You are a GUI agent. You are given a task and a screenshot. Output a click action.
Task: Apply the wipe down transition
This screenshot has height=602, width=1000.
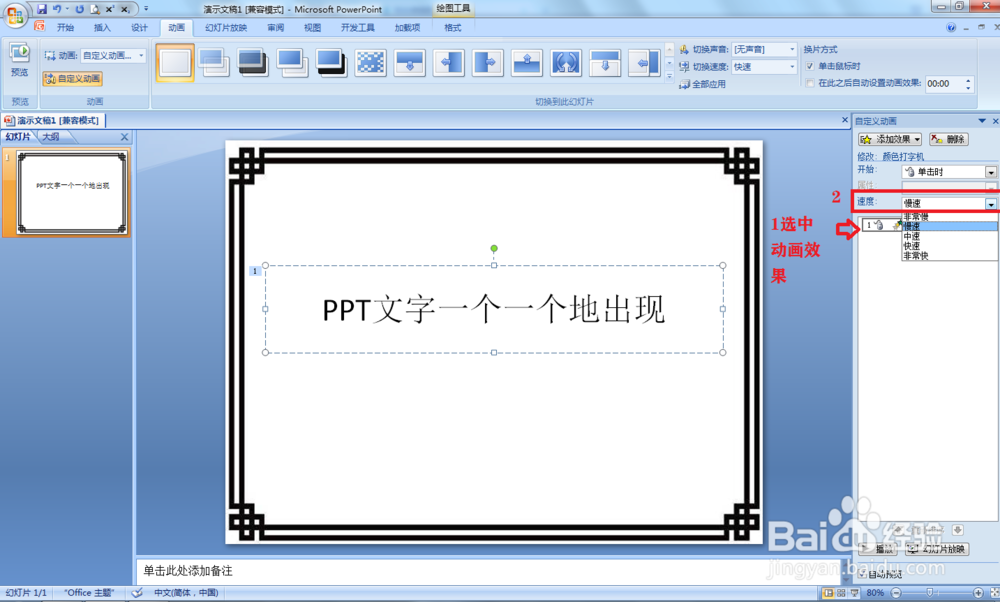(x=409, y=62)
